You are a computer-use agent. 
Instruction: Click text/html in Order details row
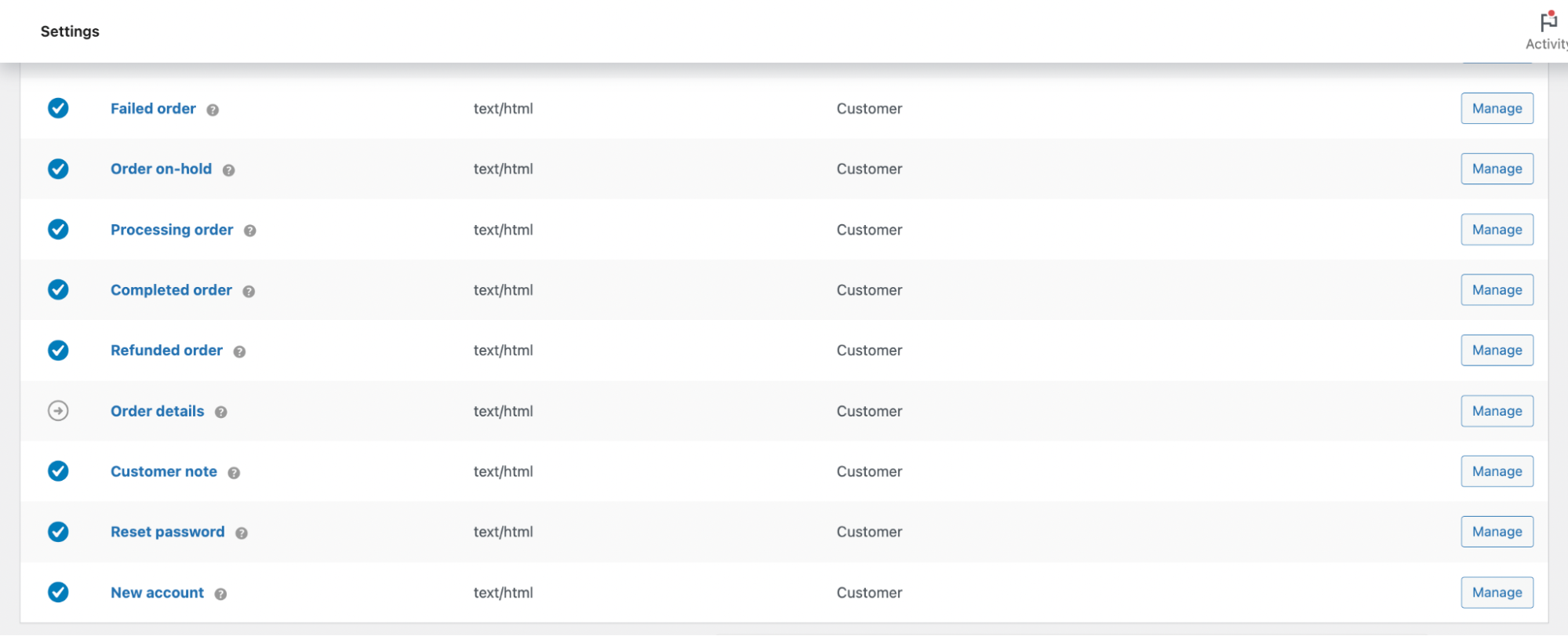503,411
